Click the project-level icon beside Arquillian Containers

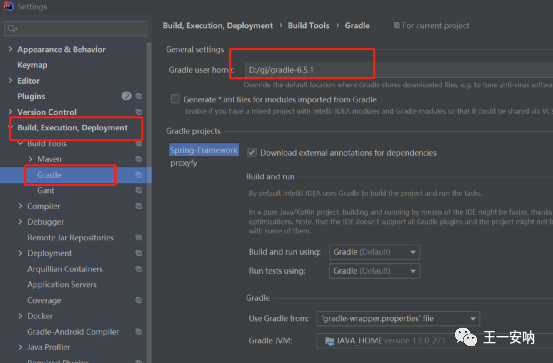[x=139, y=269]
